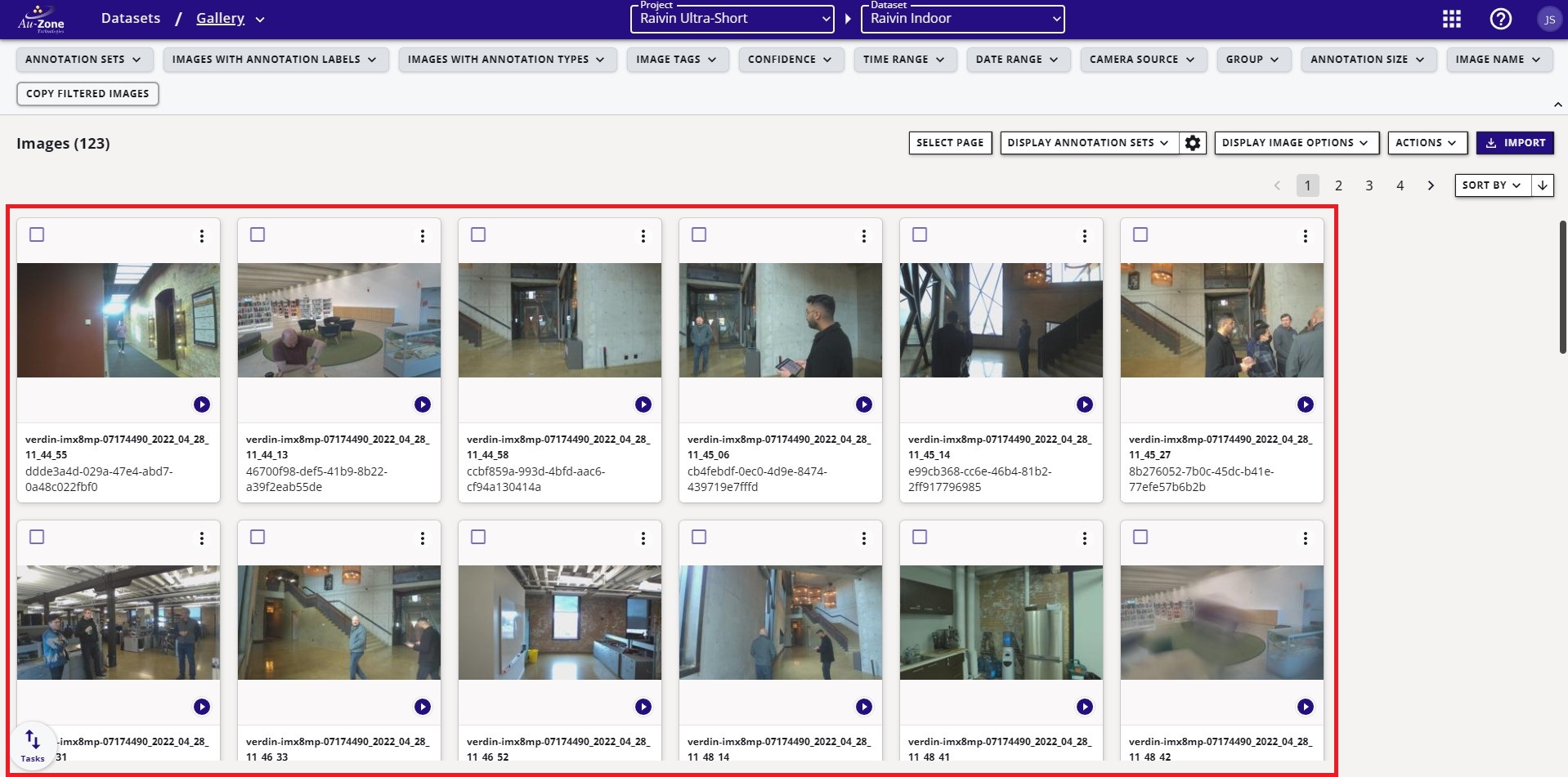Open annotation sets settings gear

click(x=1193, y=143)
